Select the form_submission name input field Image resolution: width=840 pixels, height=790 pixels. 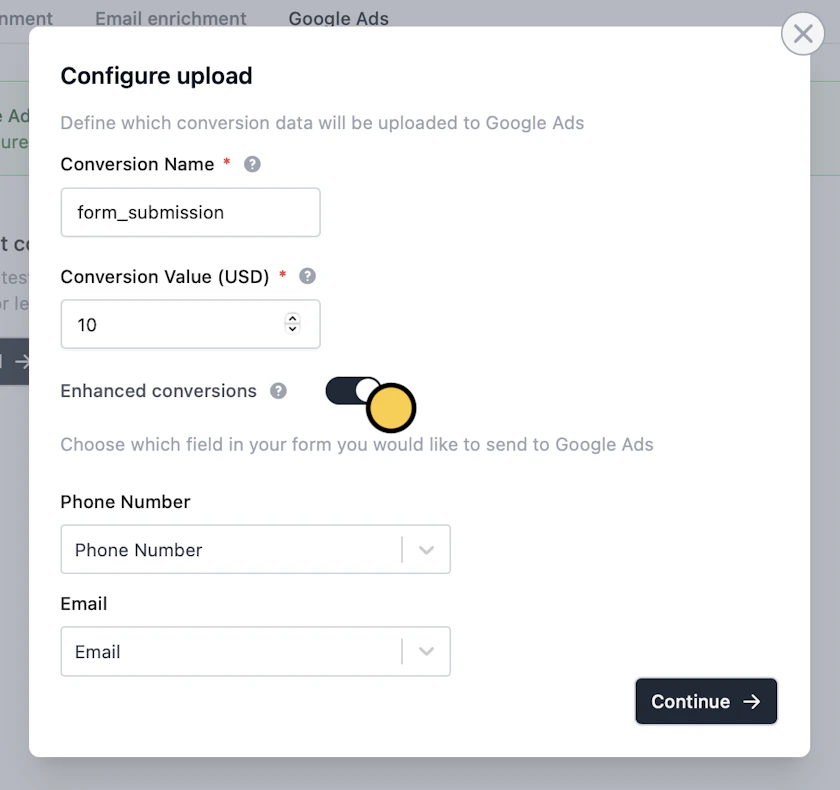click(x=190, y=212)
